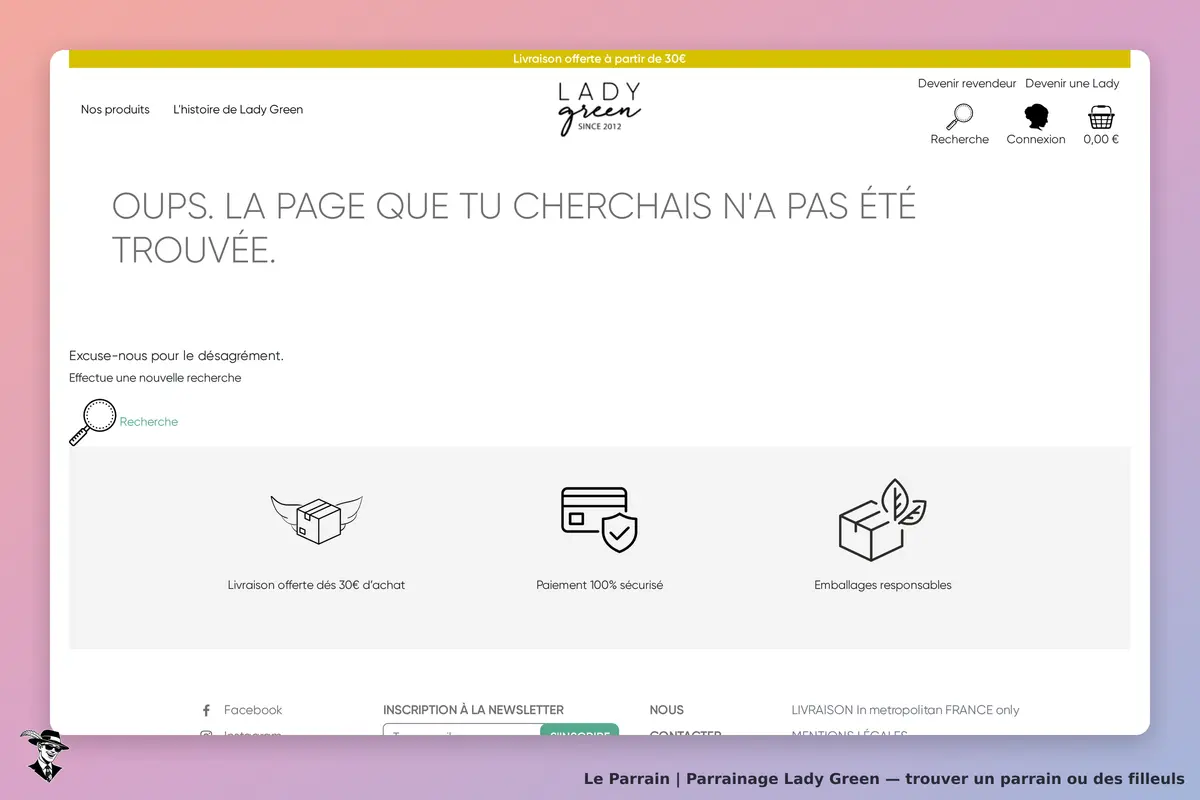Open the shopping basket icon
Image resolution: width=1200 pixels, height=800 pixels.
[x=1101, y=117]
